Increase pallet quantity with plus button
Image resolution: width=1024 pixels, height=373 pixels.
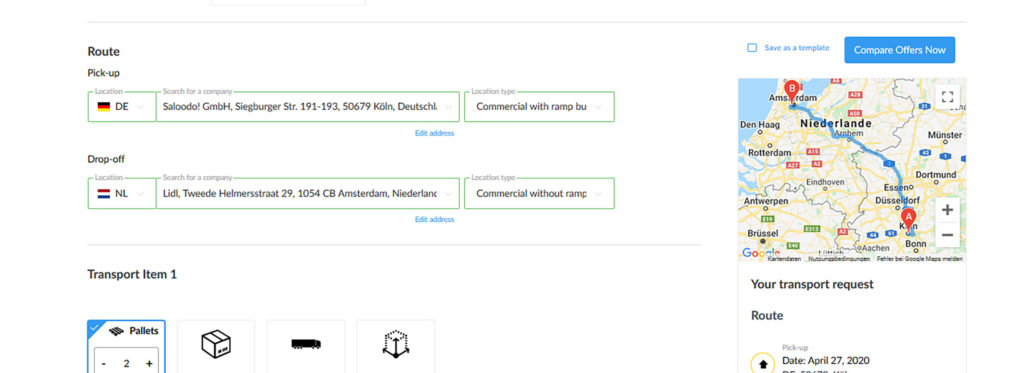click(x=150, y=363)
